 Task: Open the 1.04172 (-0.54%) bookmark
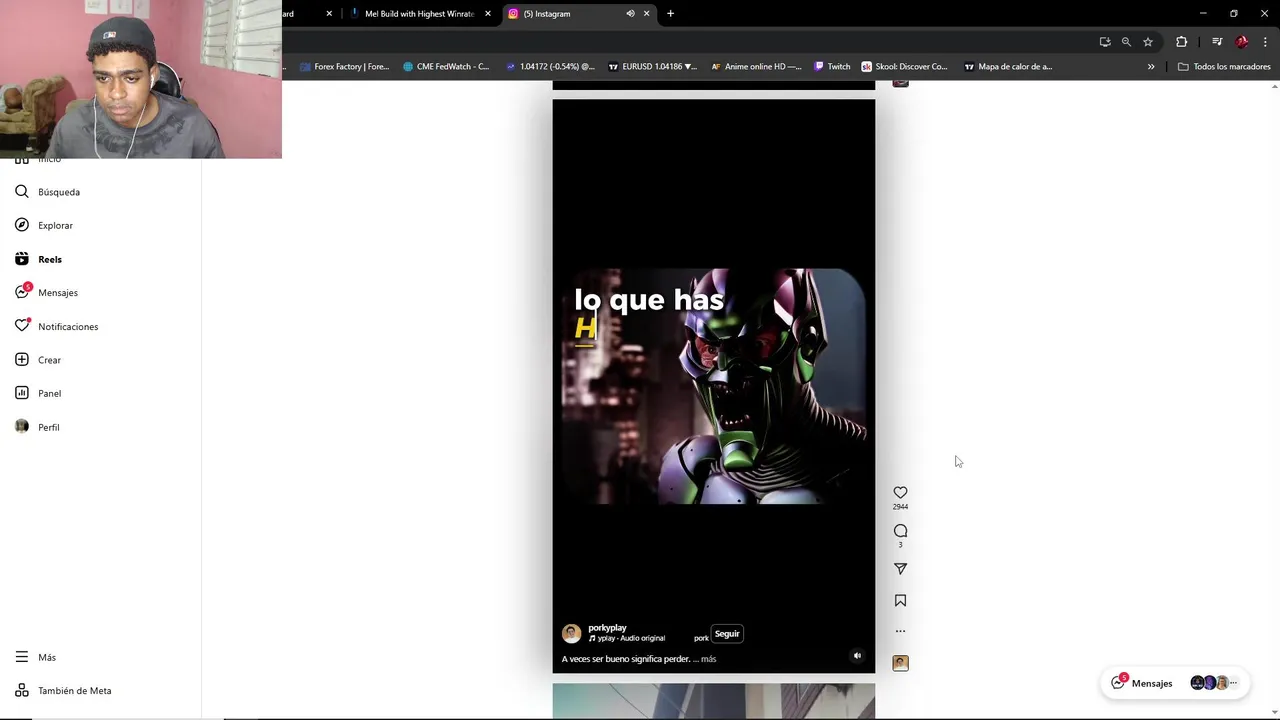[x=550, y=67]
